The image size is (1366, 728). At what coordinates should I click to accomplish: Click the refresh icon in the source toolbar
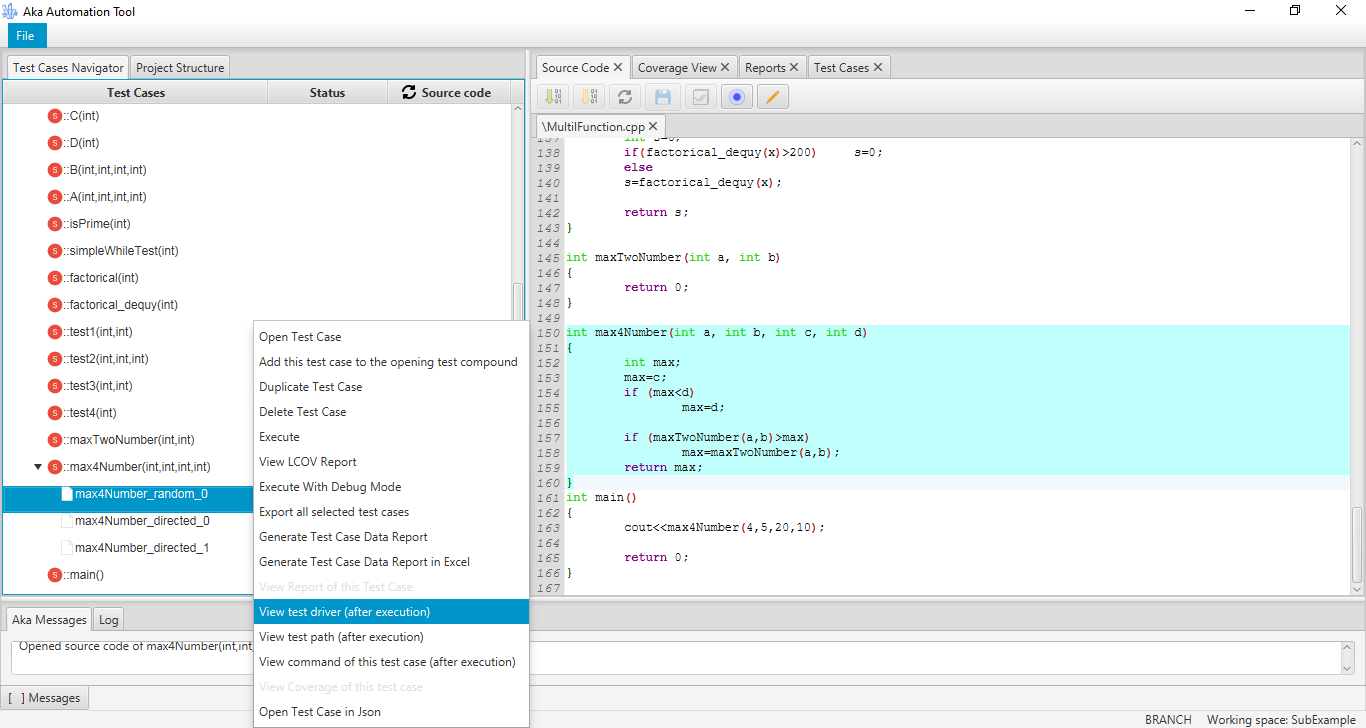coord(625,97)
